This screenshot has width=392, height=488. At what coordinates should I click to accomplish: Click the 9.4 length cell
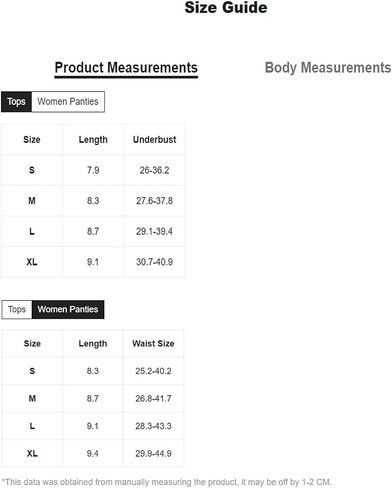(x=93, y=454)
